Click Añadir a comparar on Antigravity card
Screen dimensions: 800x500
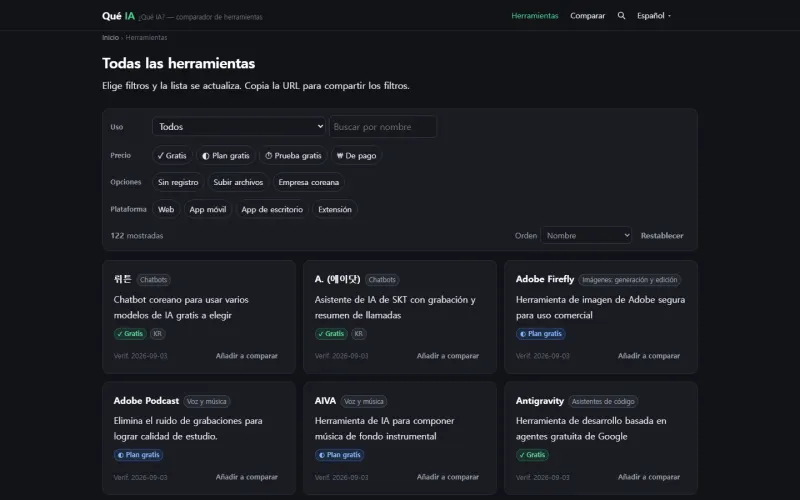point(648,477)
